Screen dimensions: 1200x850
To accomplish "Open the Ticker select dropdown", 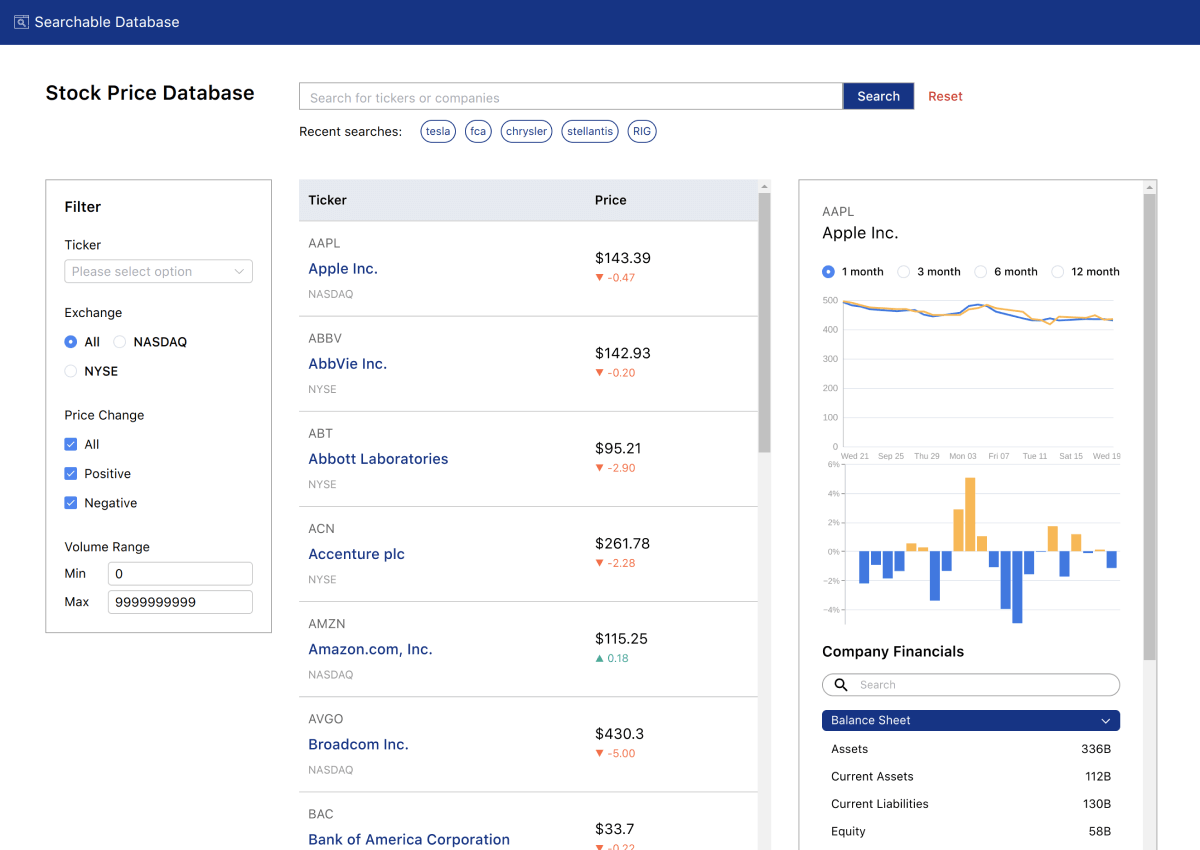I will 158,272.
